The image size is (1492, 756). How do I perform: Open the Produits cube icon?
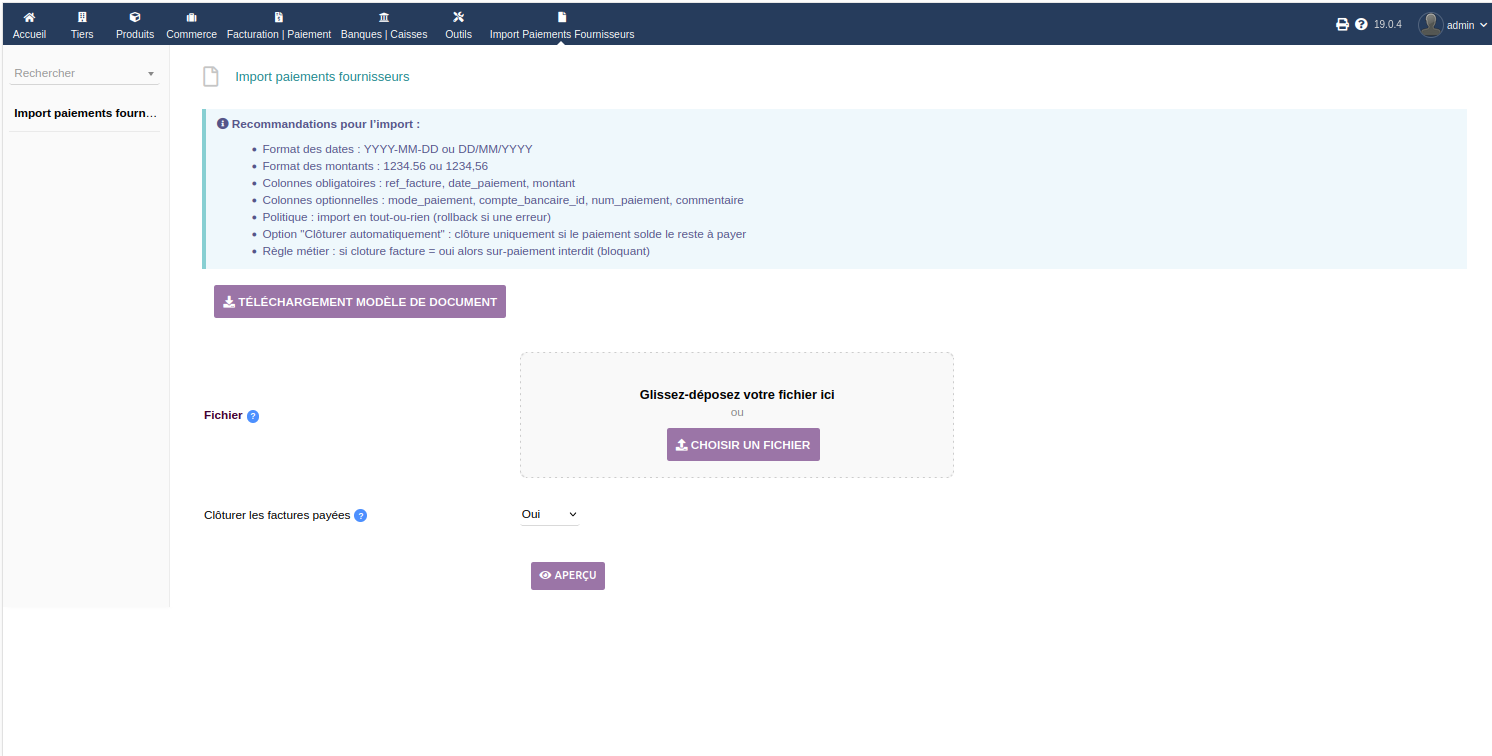[x=135, y=17]
